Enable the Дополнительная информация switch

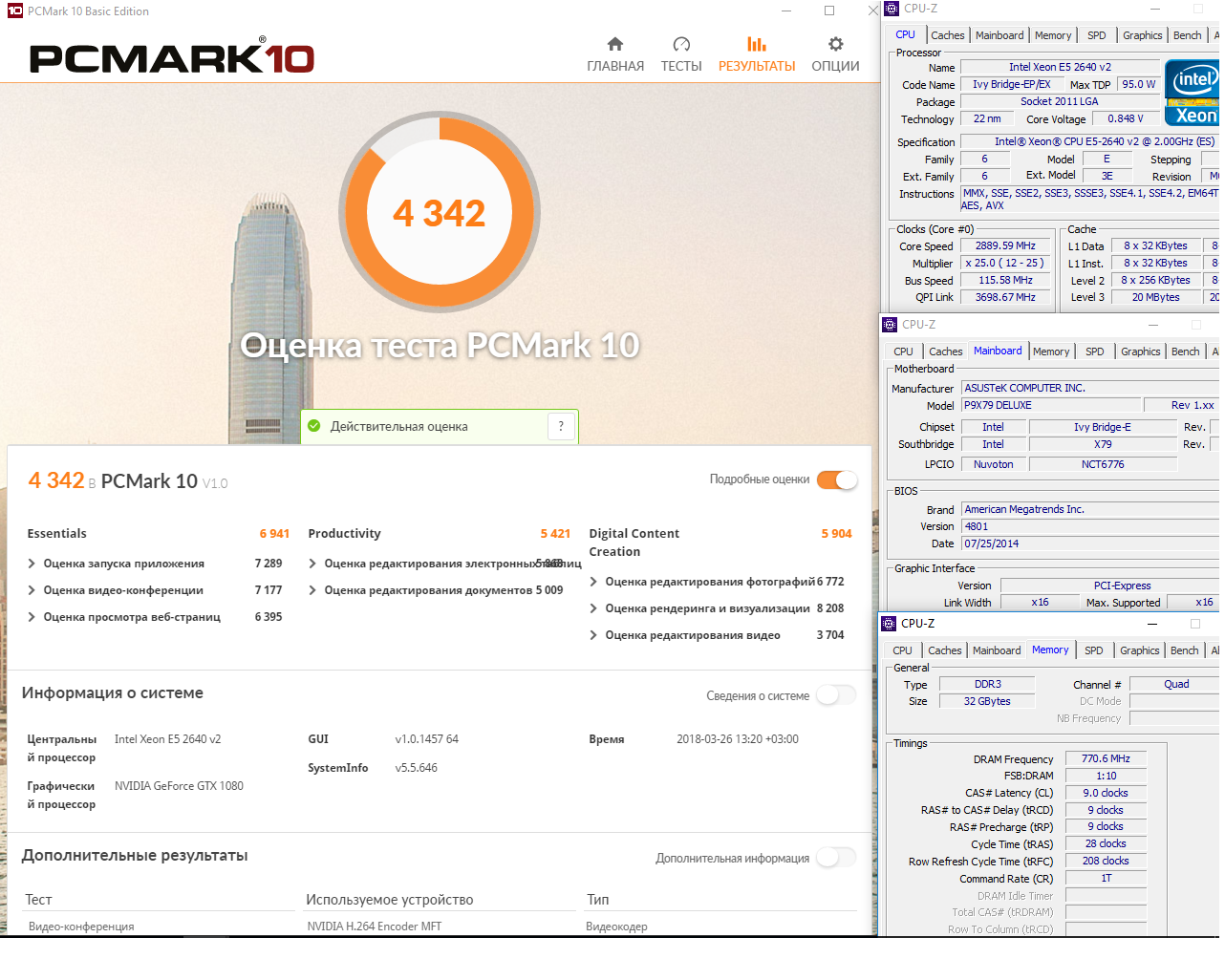tap(837, 858)
